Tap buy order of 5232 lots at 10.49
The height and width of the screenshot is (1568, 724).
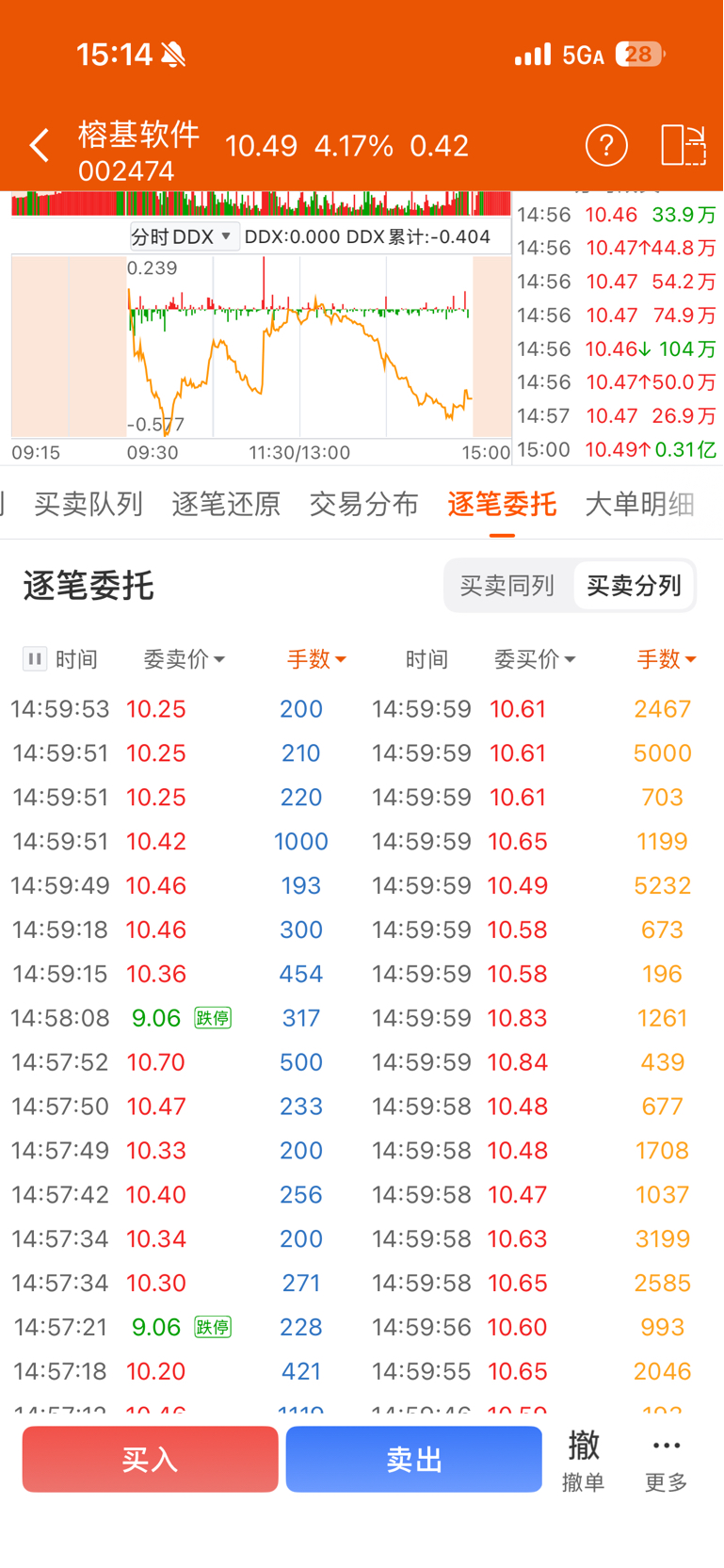click(x=542, y=885)
